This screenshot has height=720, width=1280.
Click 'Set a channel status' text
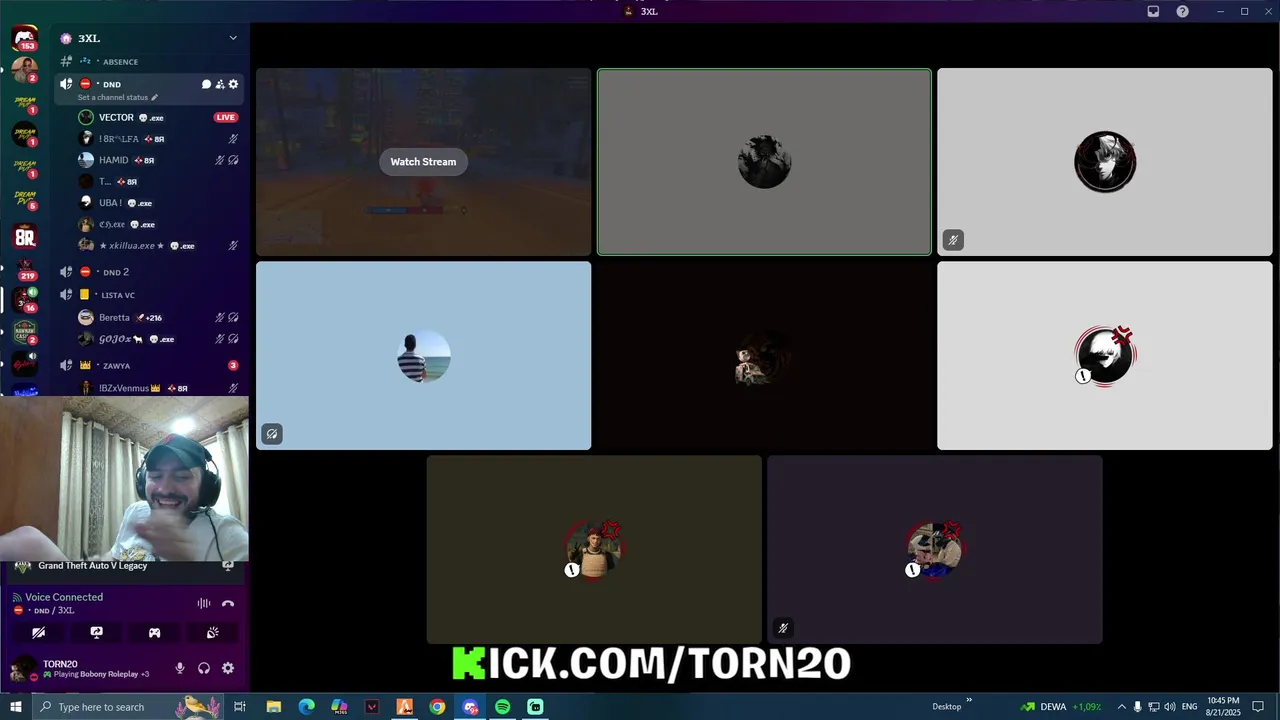tap(113, 97)
